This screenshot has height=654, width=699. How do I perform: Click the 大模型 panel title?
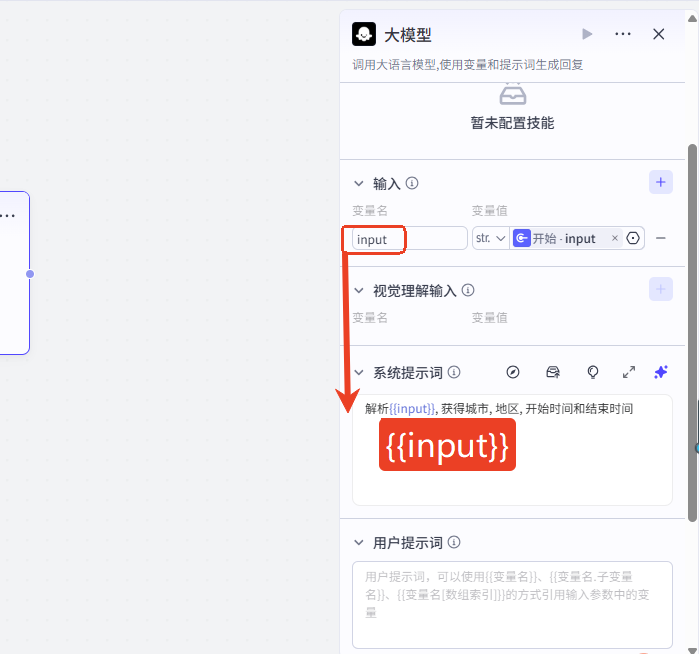tap(408, 35)
